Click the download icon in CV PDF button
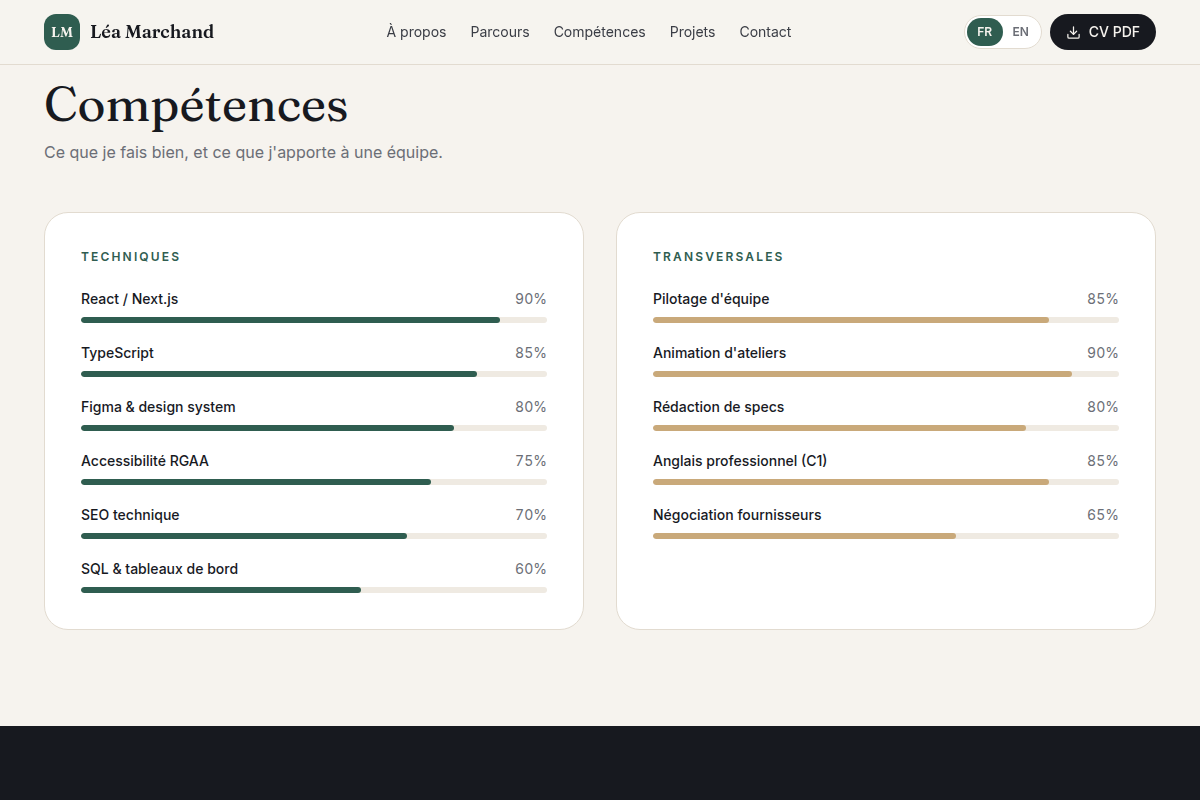 pyautogui.click(x=1074, y=32)
